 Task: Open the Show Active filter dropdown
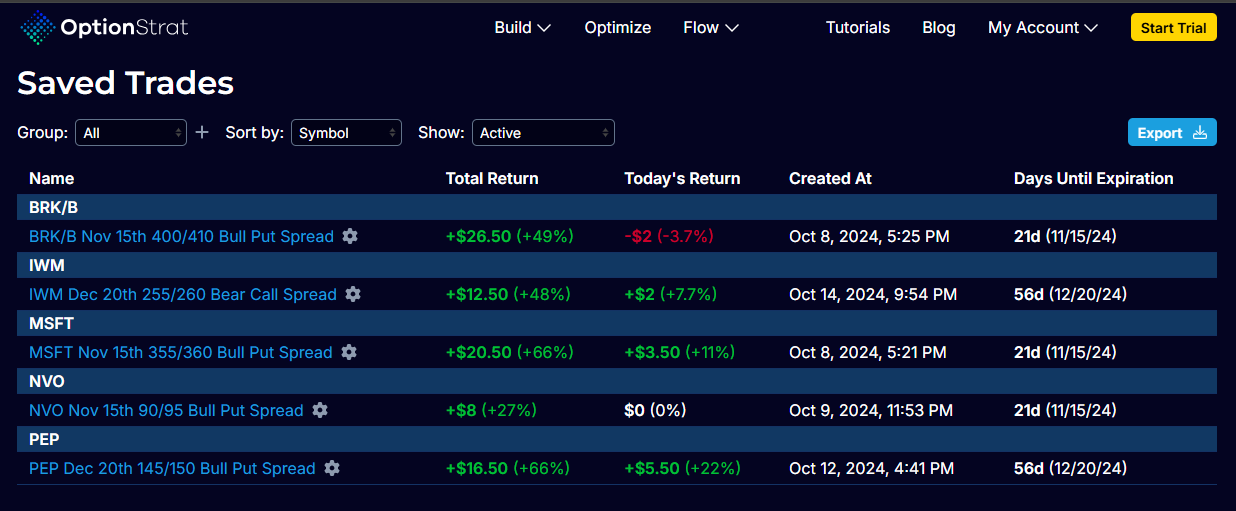pos(543,133)
